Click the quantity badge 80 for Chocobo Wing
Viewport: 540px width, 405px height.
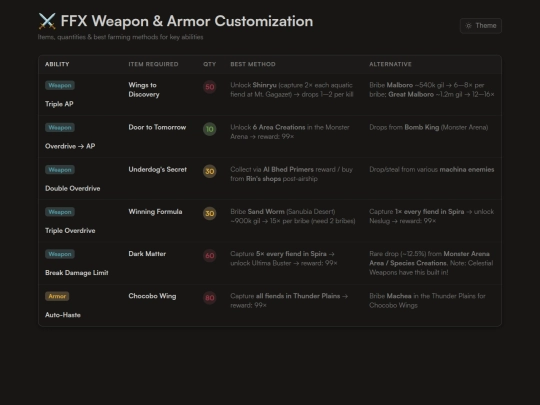click(210, 298)
